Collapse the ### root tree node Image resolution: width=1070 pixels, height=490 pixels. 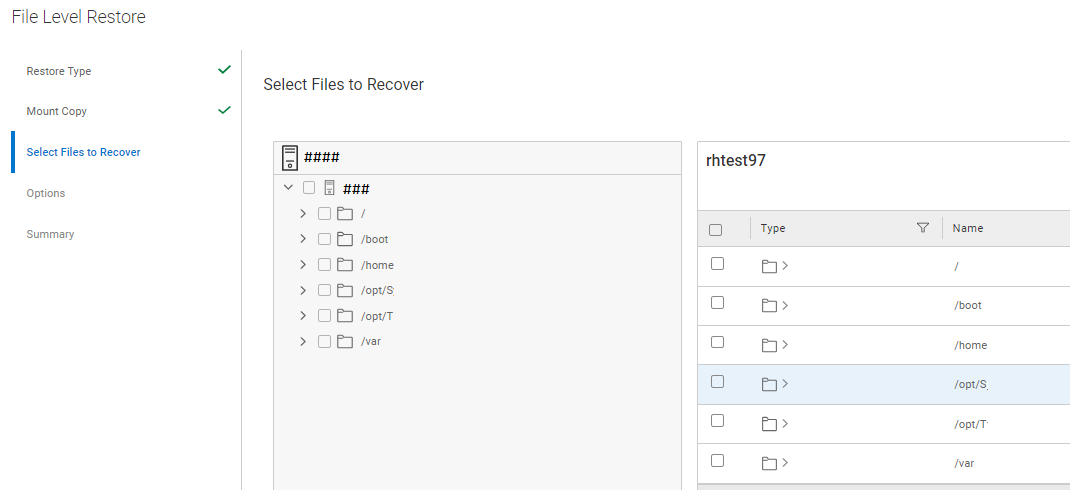pos(288,187)
